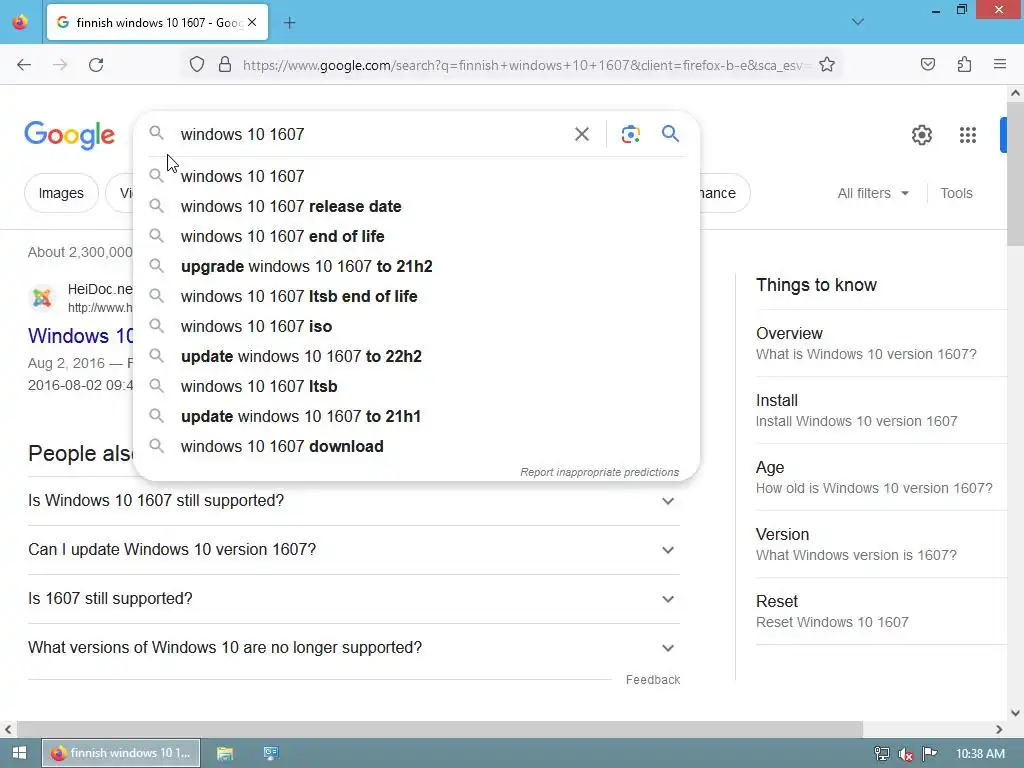Open Firefox application hamburger menu
Viewport: 1024px width, 768px height.
[x=1000, y=64]
